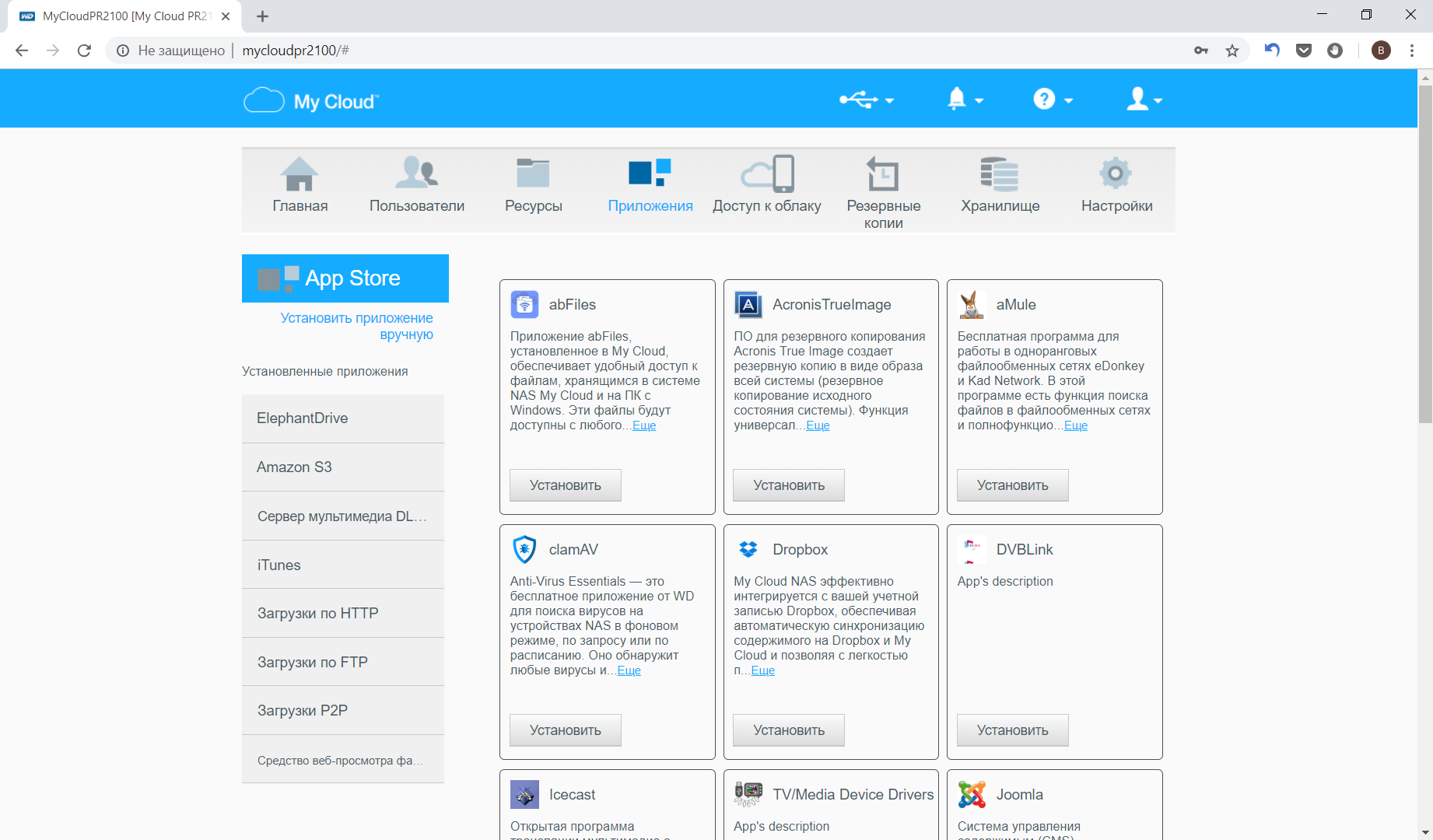Image resolution: width=1433 pixels, height=840 pixels.
Task: Reload the current page
Action: tap(84, 51)
